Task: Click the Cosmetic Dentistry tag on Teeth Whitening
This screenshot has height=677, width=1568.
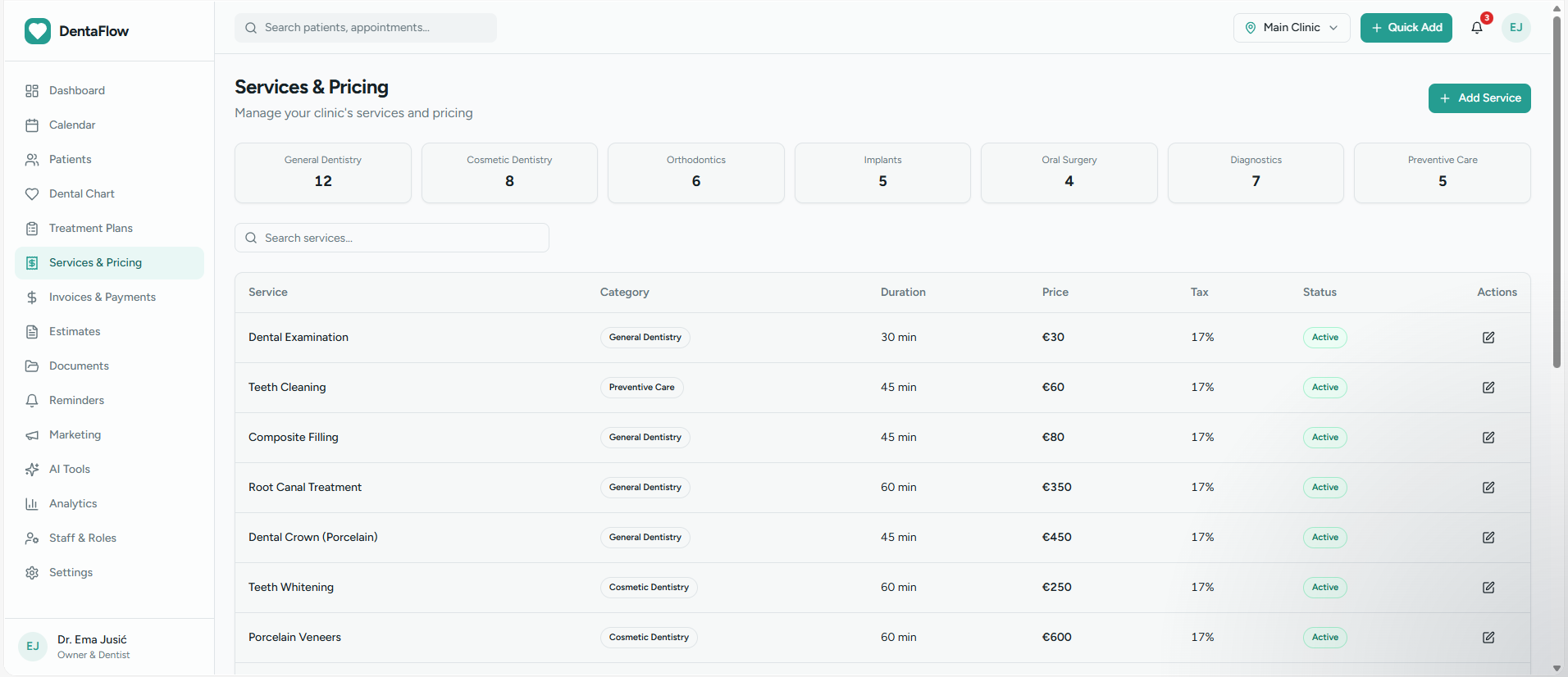Action: click(649, 588)
